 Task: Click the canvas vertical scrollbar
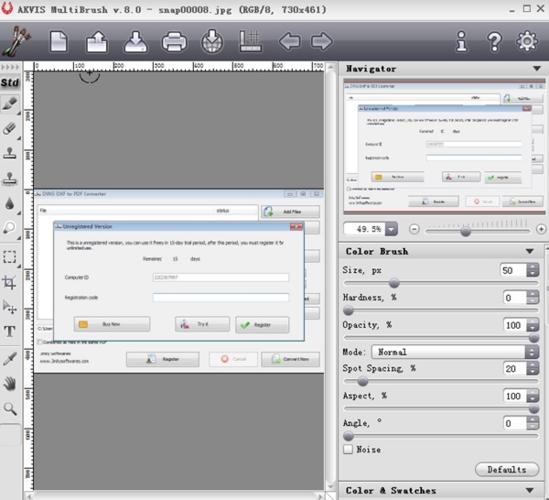point(331,277)
